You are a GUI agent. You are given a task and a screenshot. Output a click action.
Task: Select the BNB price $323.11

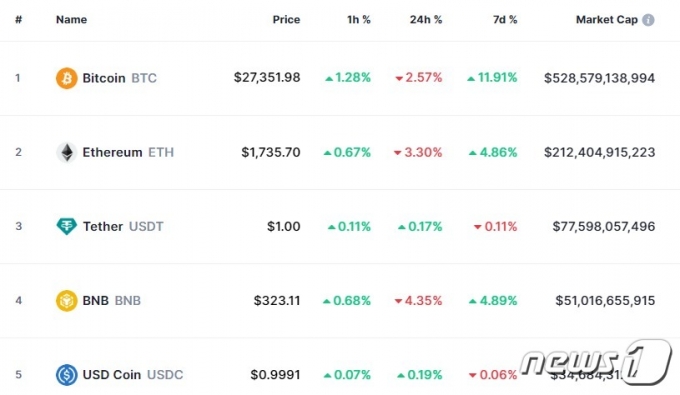pyautogui.click(x=277, y=300)
